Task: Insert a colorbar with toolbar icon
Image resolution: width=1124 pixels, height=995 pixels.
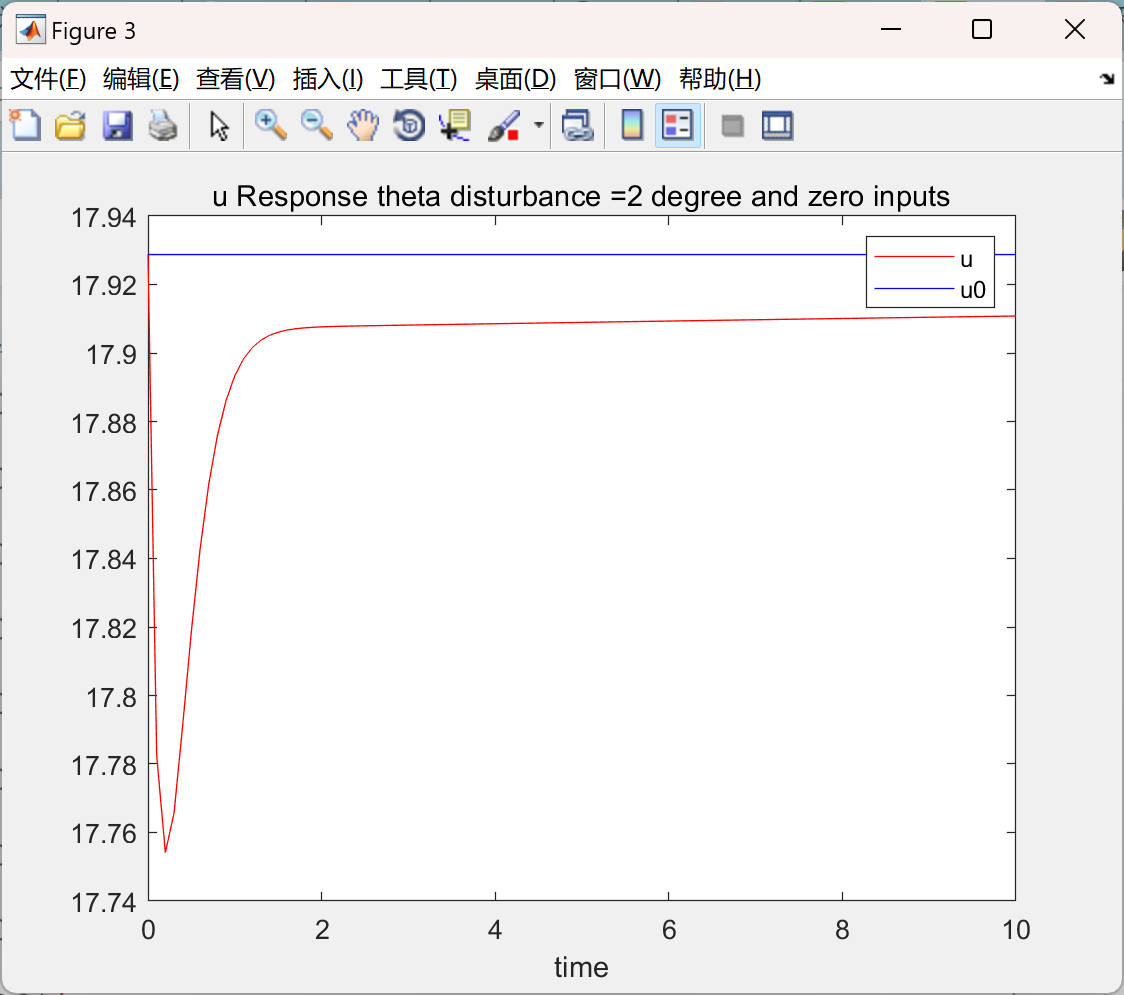Action: [632, 125]
